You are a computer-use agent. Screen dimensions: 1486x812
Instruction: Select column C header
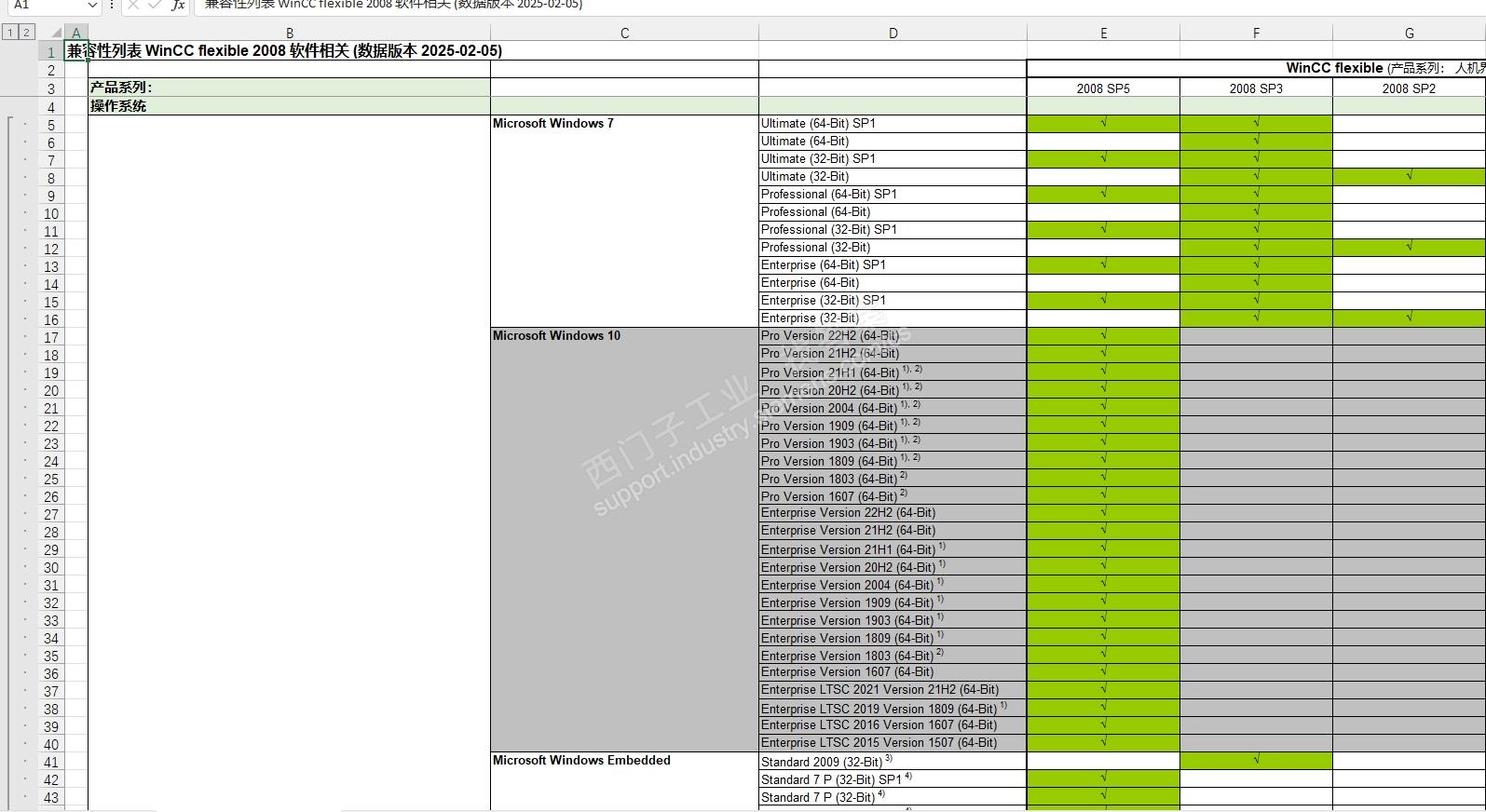624,34
